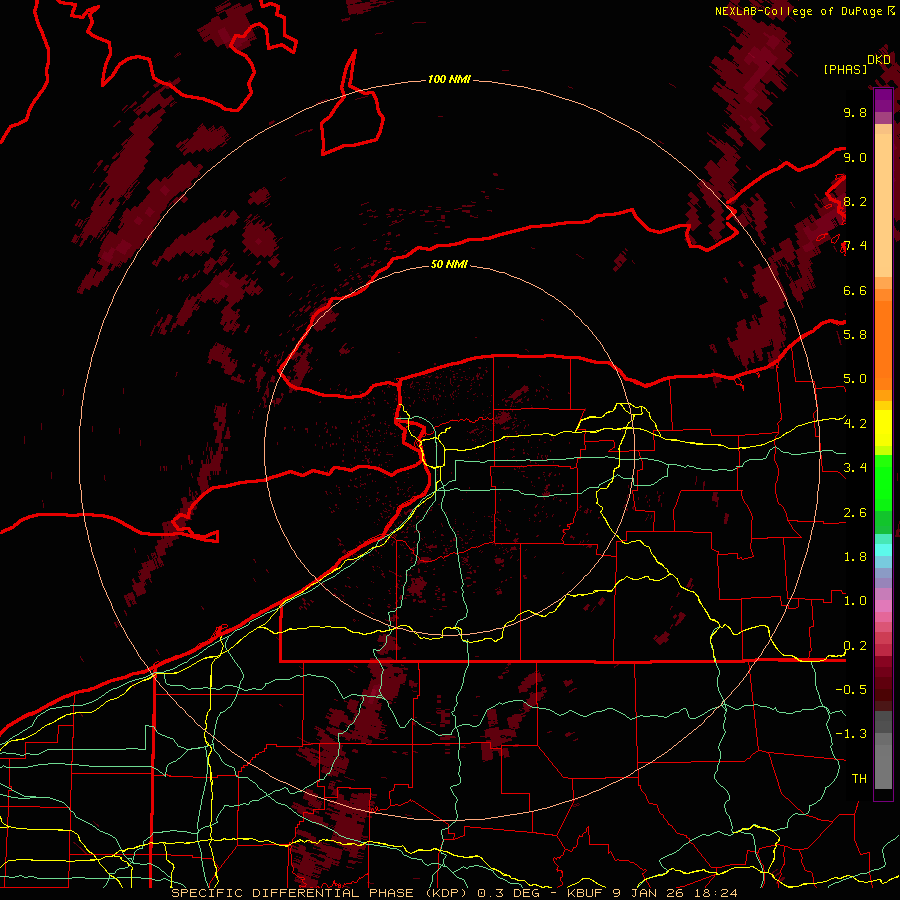Click the TH label on color scale
Image resolution: width=900 pixels, height=900 pixels.
tap(859, 779)
